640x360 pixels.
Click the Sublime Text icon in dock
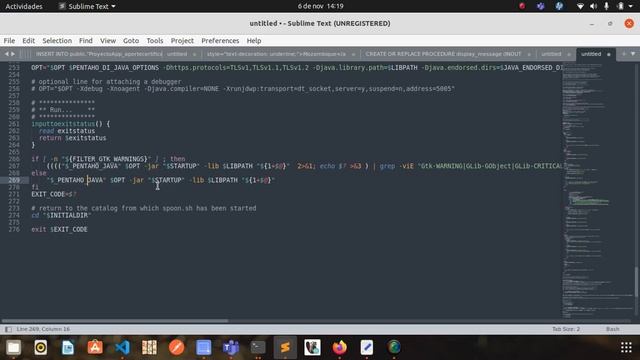[285, 347]
